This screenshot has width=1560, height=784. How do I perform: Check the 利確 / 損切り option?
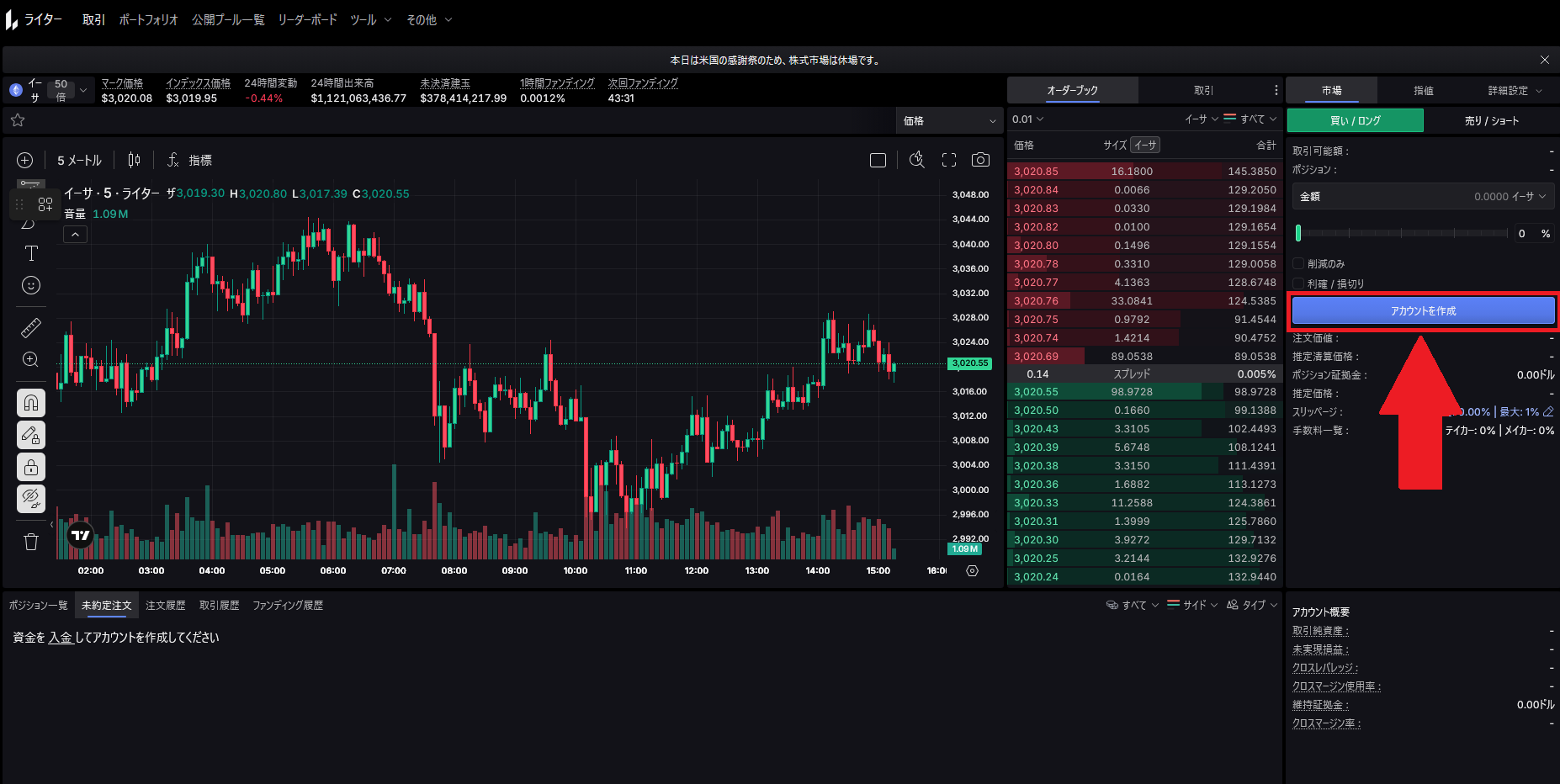pos(1298,283)
